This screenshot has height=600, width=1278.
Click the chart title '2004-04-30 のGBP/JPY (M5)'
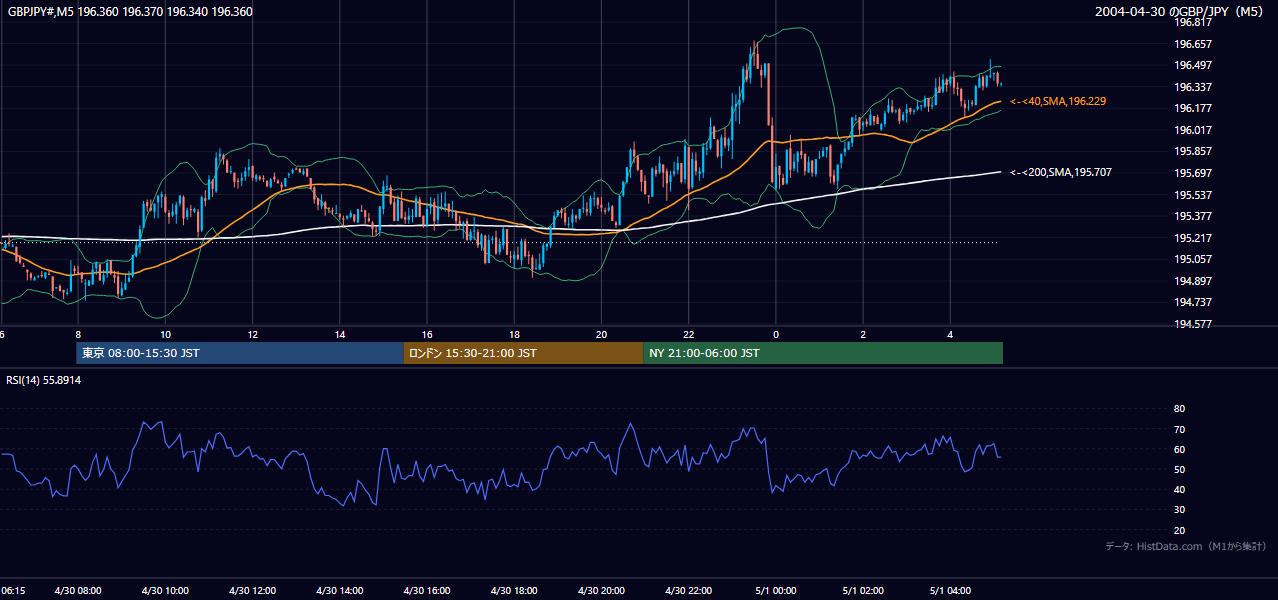tap(1181, 12)
